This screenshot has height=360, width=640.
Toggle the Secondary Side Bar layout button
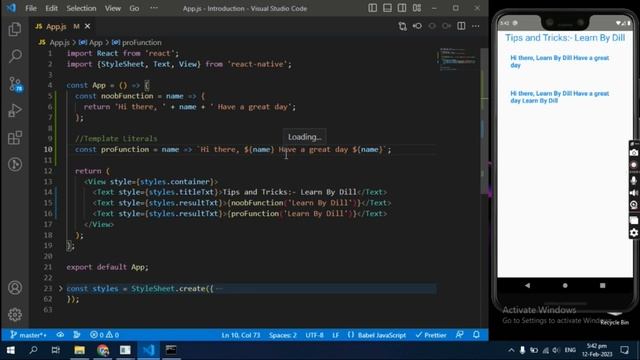pyautogui.click(x=402, y=8)
